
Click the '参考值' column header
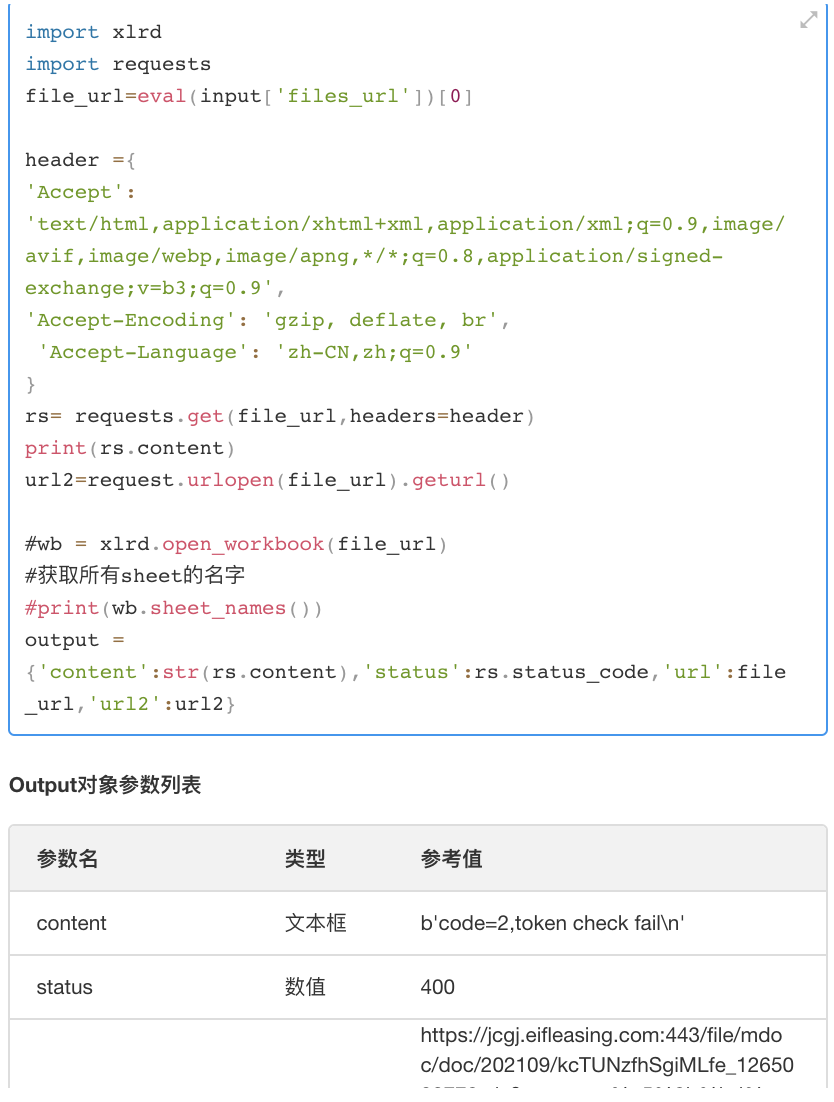[x=451, y=858]
